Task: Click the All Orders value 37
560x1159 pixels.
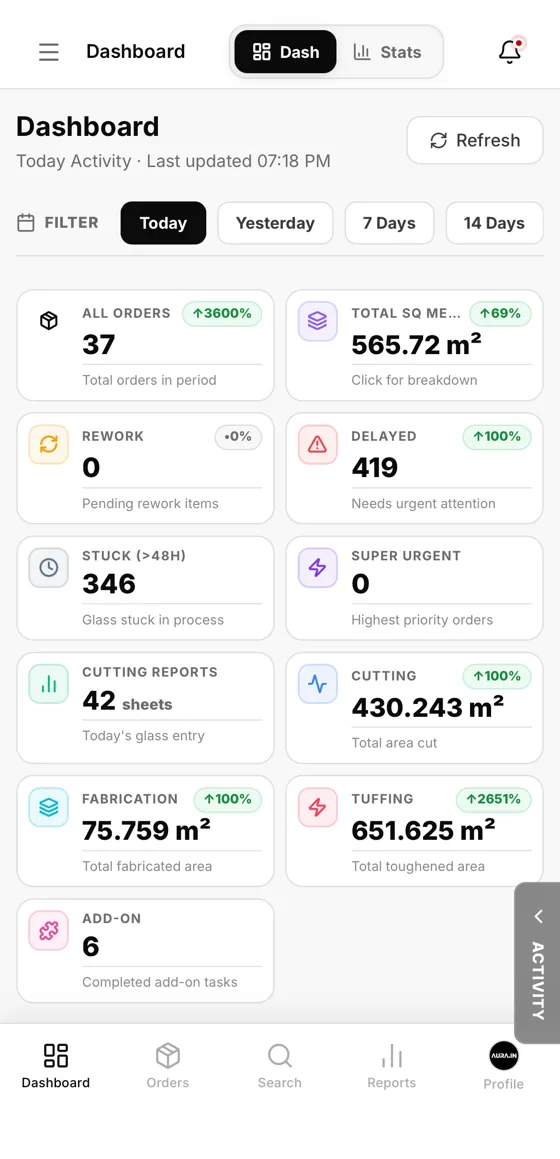Action: click(99, 344)
